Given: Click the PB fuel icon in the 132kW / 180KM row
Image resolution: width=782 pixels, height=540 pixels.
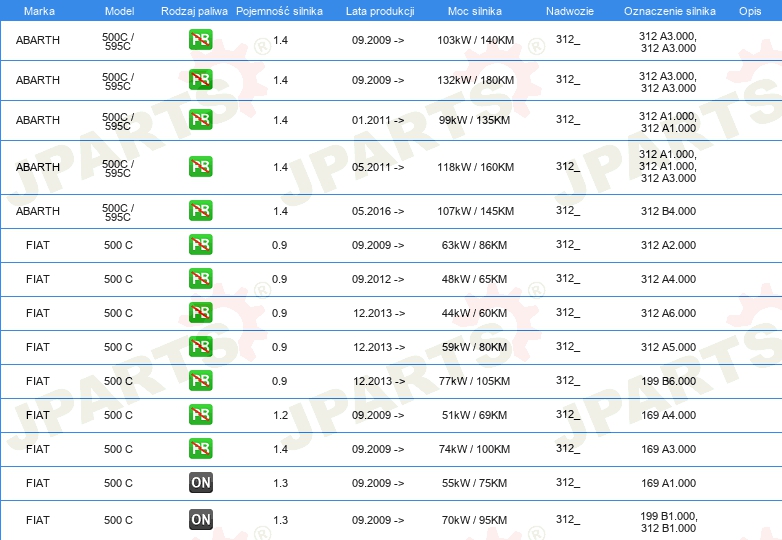Looking at the screenshot, I should tap(200, 80).
